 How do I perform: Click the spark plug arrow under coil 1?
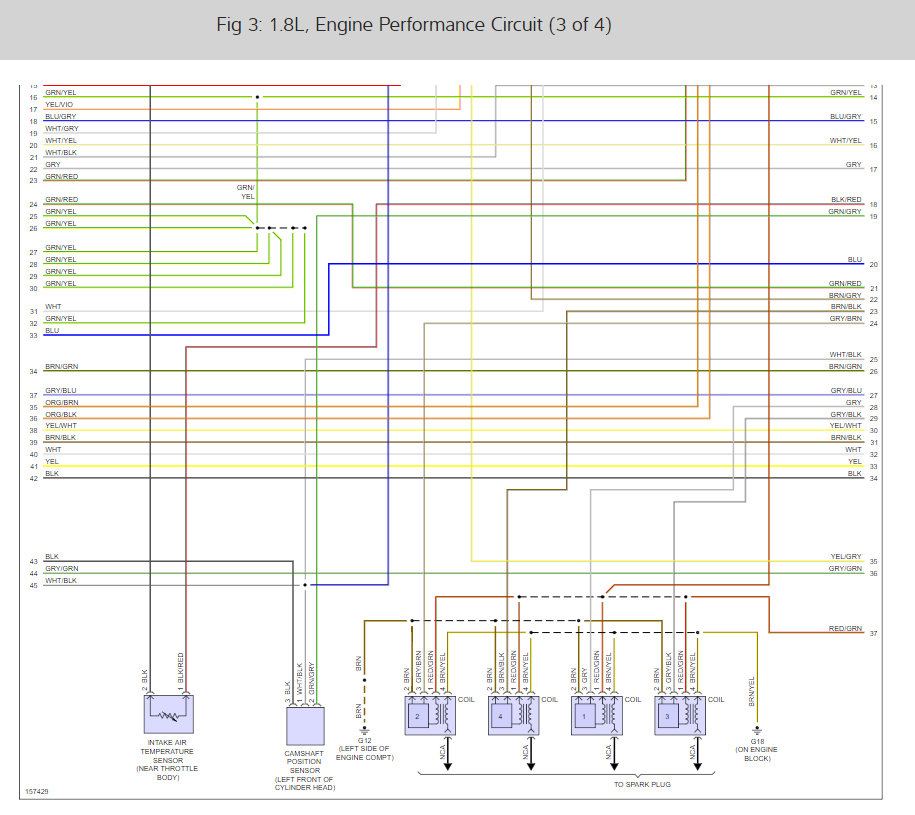point(614,753)
